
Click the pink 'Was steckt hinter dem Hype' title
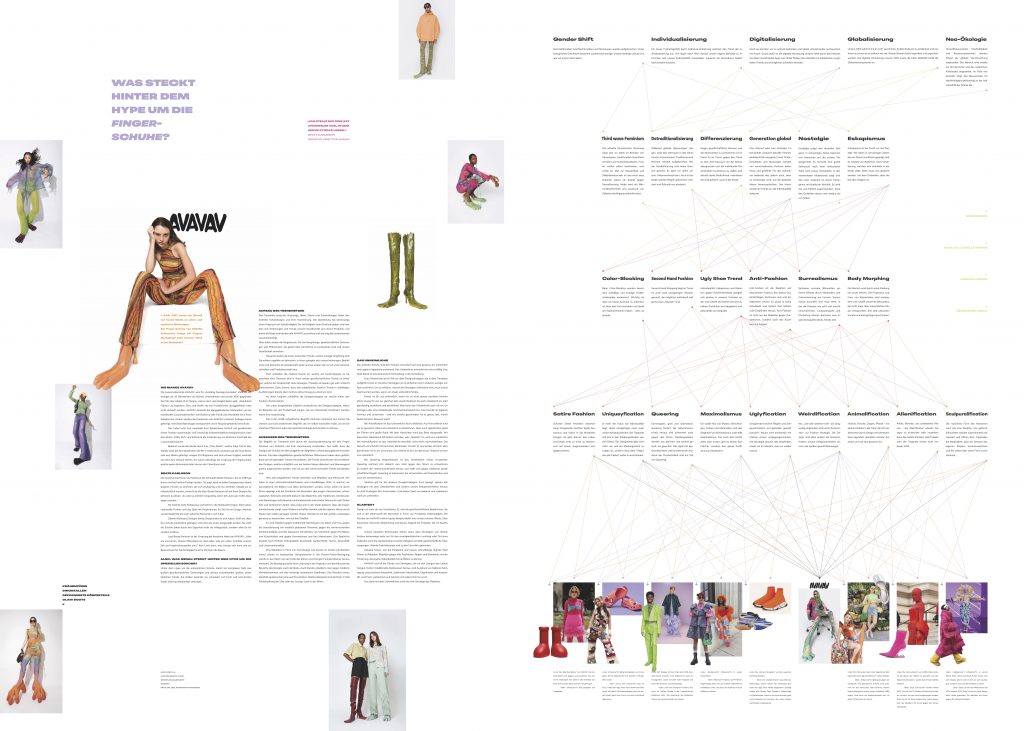(x=140, y=108)
